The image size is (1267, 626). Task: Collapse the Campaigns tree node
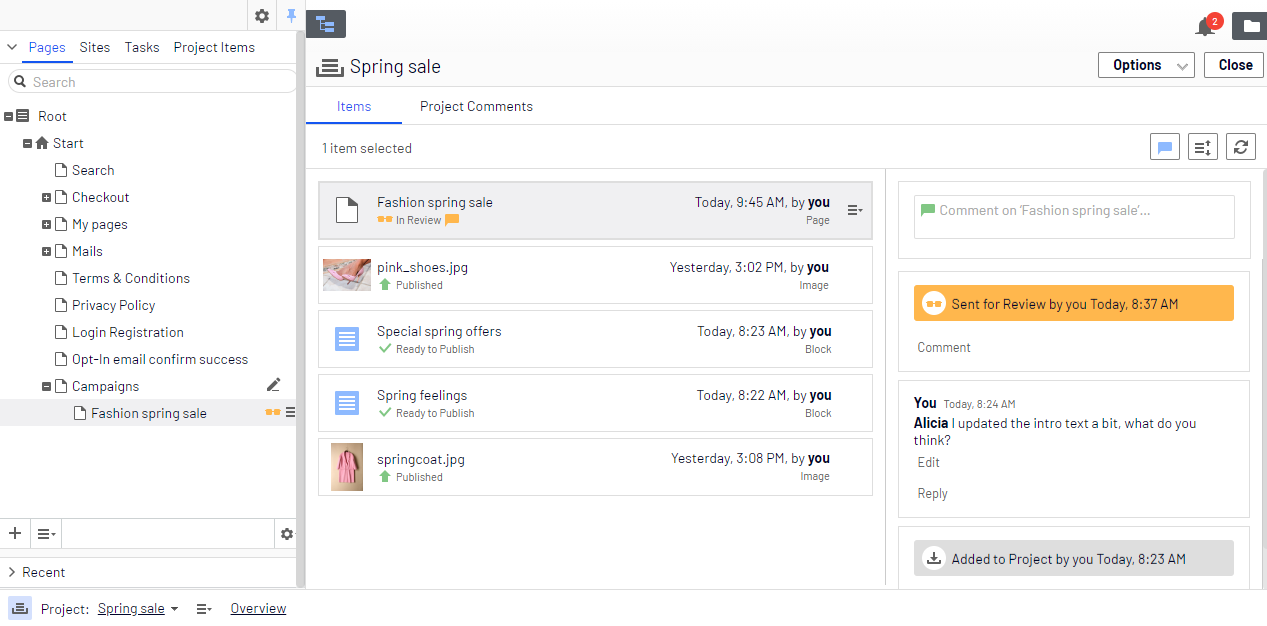tap(46, 386)
